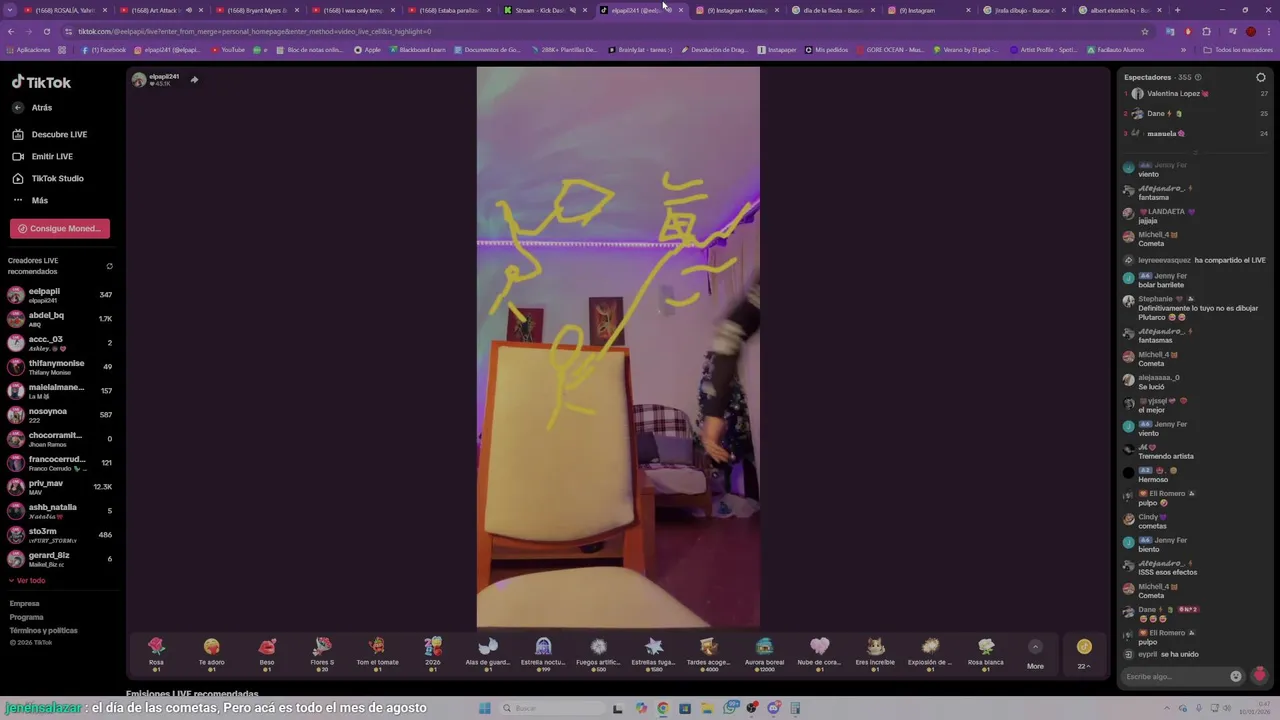Open the coin balance dropdown showing 22
Screen dimensions: 1280x720
1083,655
